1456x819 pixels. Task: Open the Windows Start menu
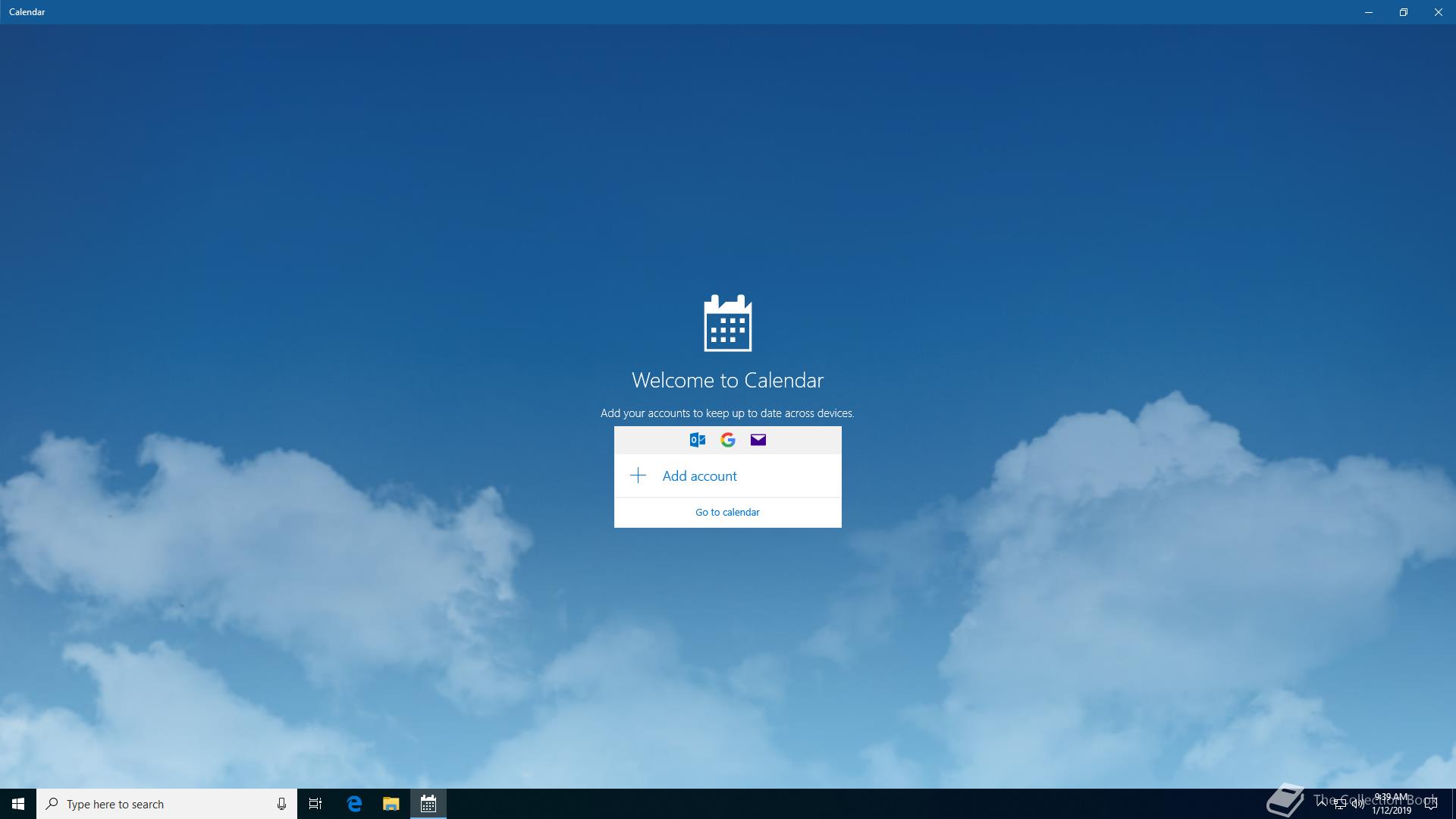(18, 804)
